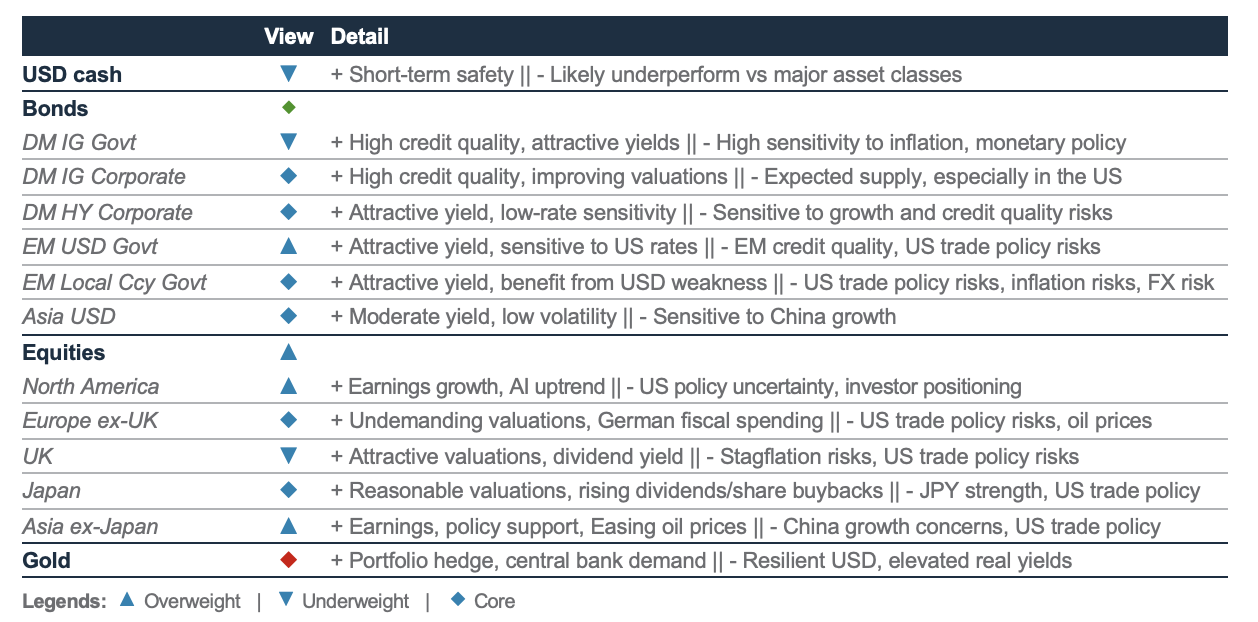This screenshot has width=1258, height=622.
Task: Click the Japan core diamond icon
Action: point(289,490)
